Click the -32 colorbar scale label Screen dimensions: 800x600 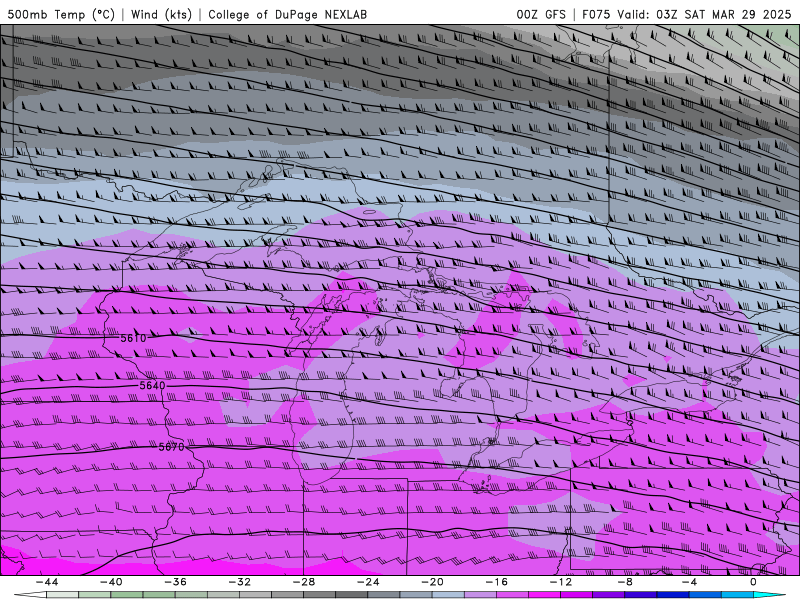coord(239,582)
